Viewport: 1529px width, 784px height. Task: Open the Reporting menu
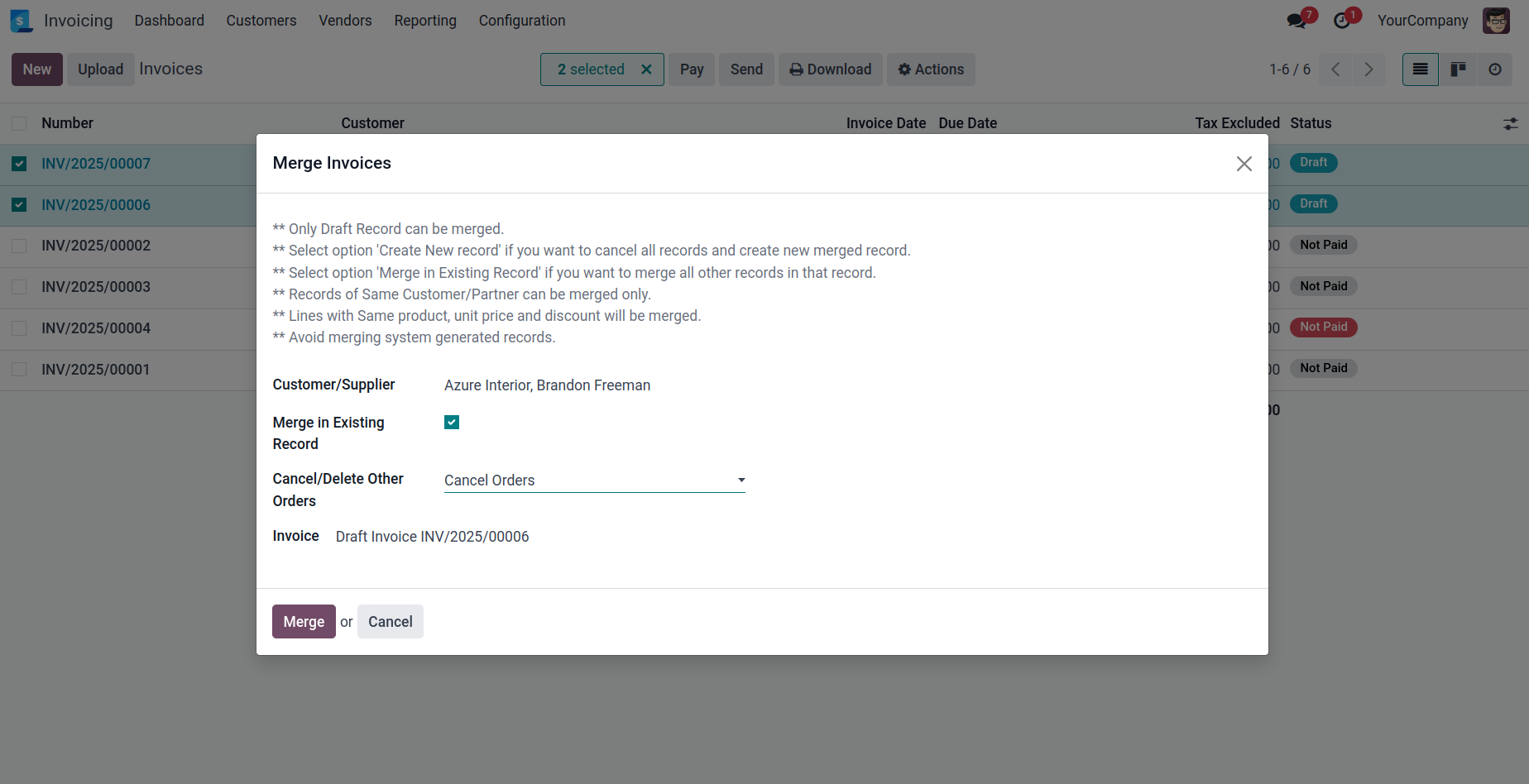(425, 21)
